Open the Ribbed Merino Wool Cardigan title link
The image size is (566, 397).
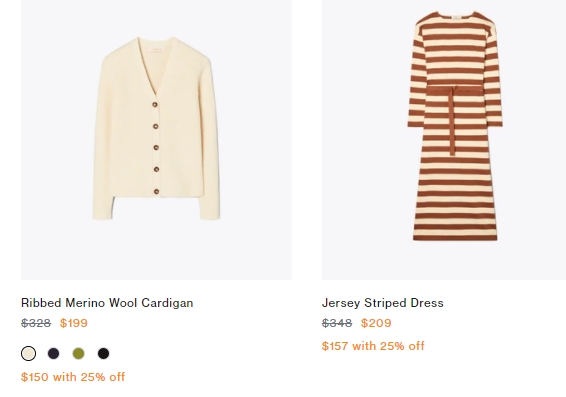pos(107,303)
